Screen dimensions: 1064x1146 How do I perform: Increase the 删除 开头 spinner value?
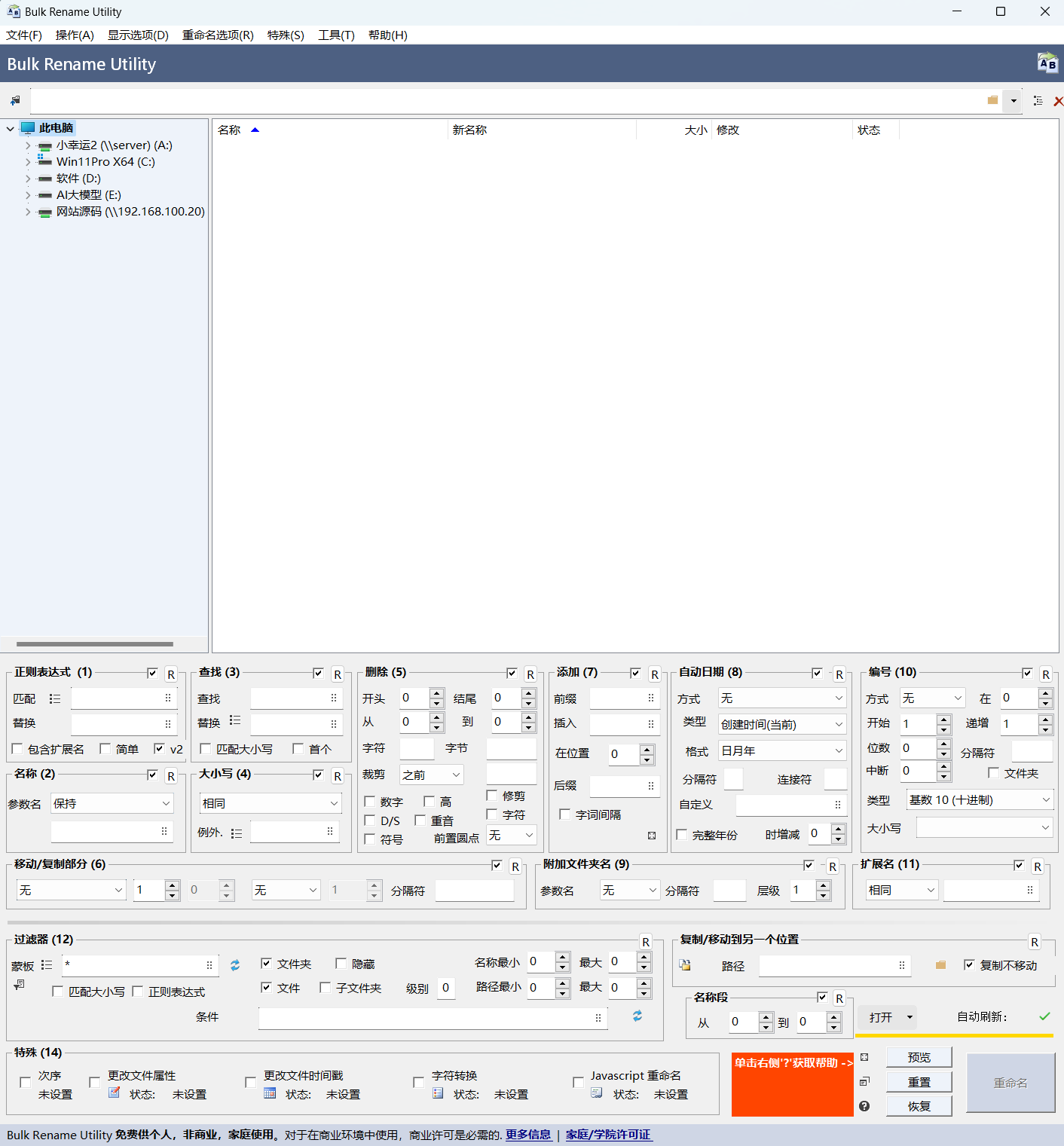point(437,692)
